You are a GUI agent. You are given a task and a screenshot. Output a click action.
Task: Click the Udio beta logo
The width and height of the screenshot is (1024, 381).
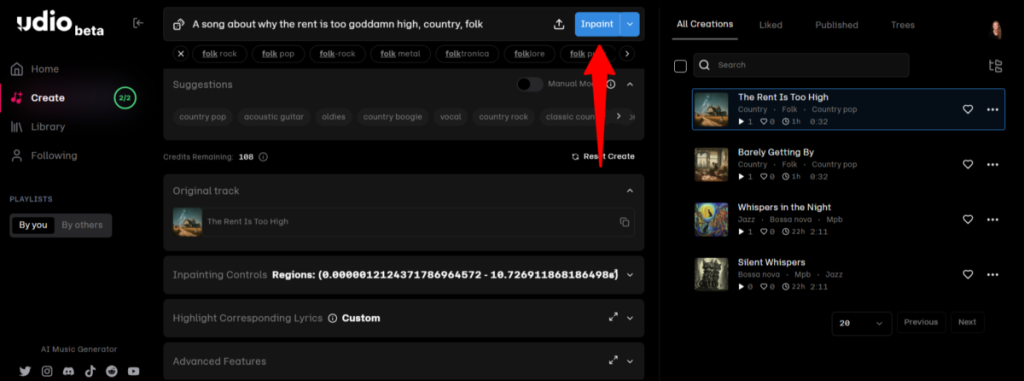pyautogui.click(x=60, y=25)
